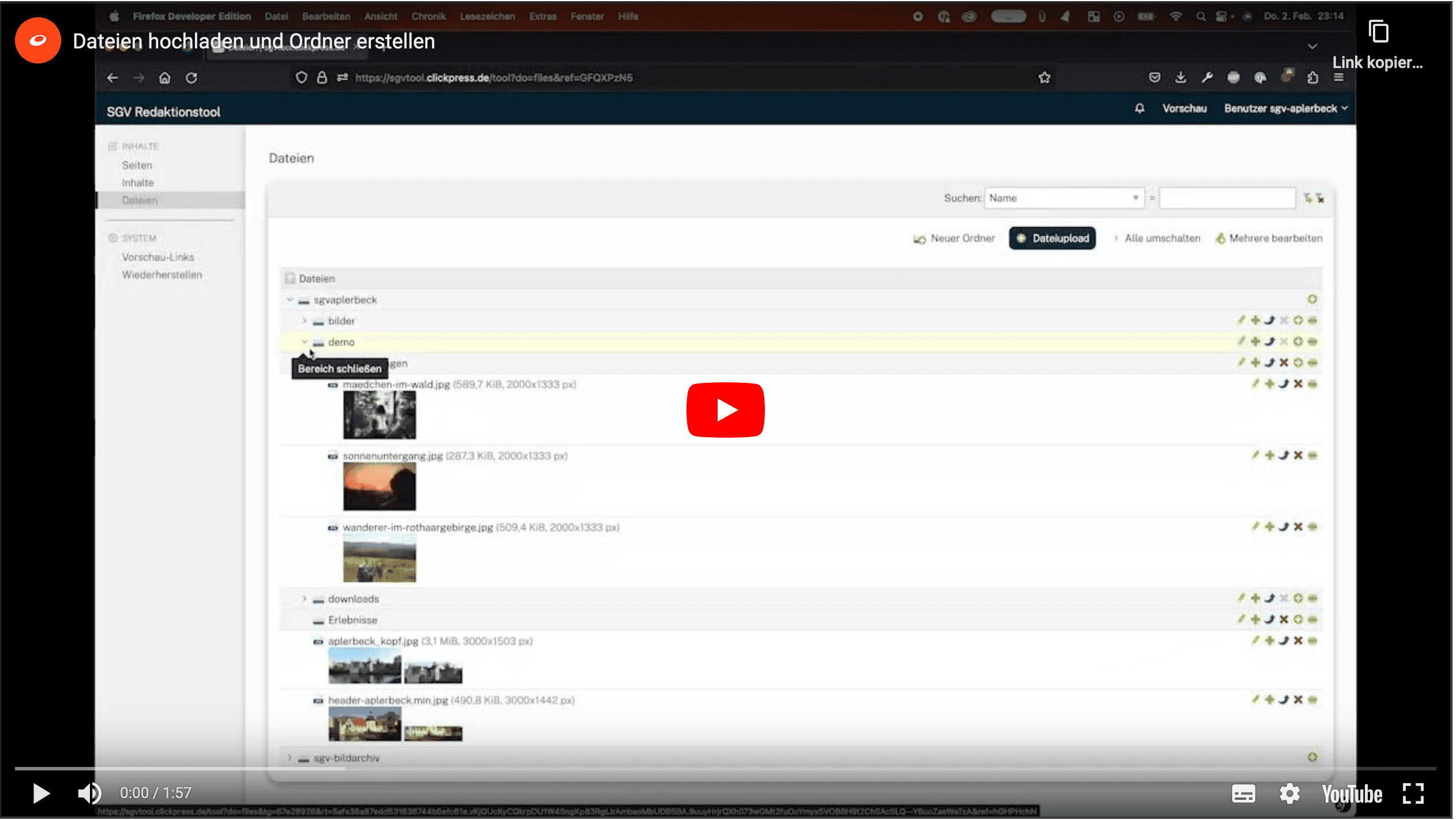Mute the video with the speaker icon
Screen dimensions: 1456x820
pos(89,793)
